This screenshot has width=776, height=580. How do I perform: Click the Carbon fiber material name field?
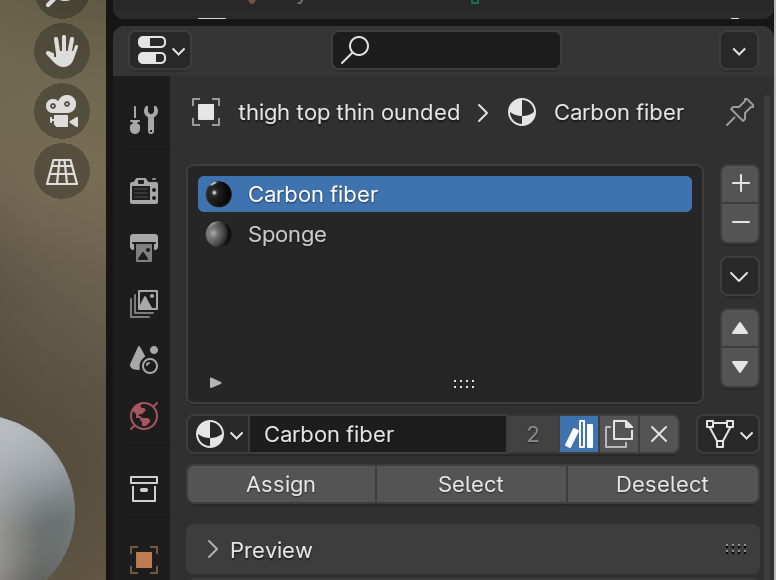378,435
